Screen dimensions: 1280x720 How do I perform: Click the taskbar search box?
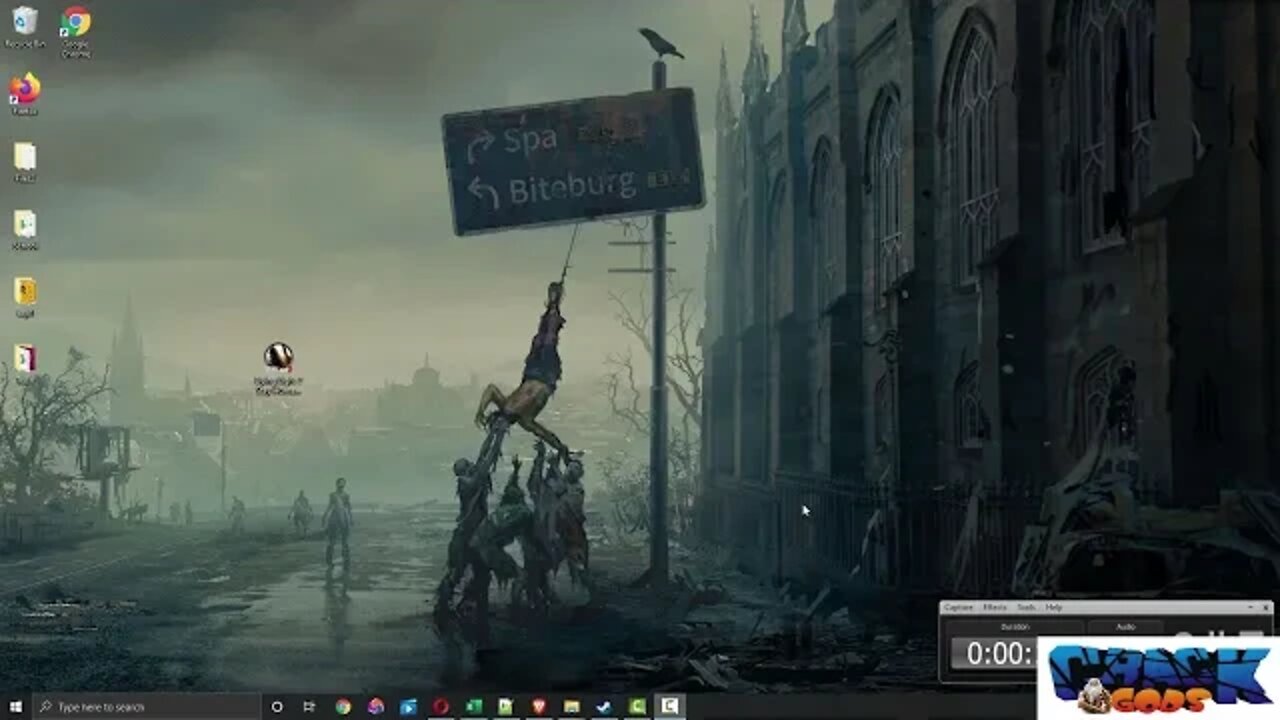[x=147, y=707]
